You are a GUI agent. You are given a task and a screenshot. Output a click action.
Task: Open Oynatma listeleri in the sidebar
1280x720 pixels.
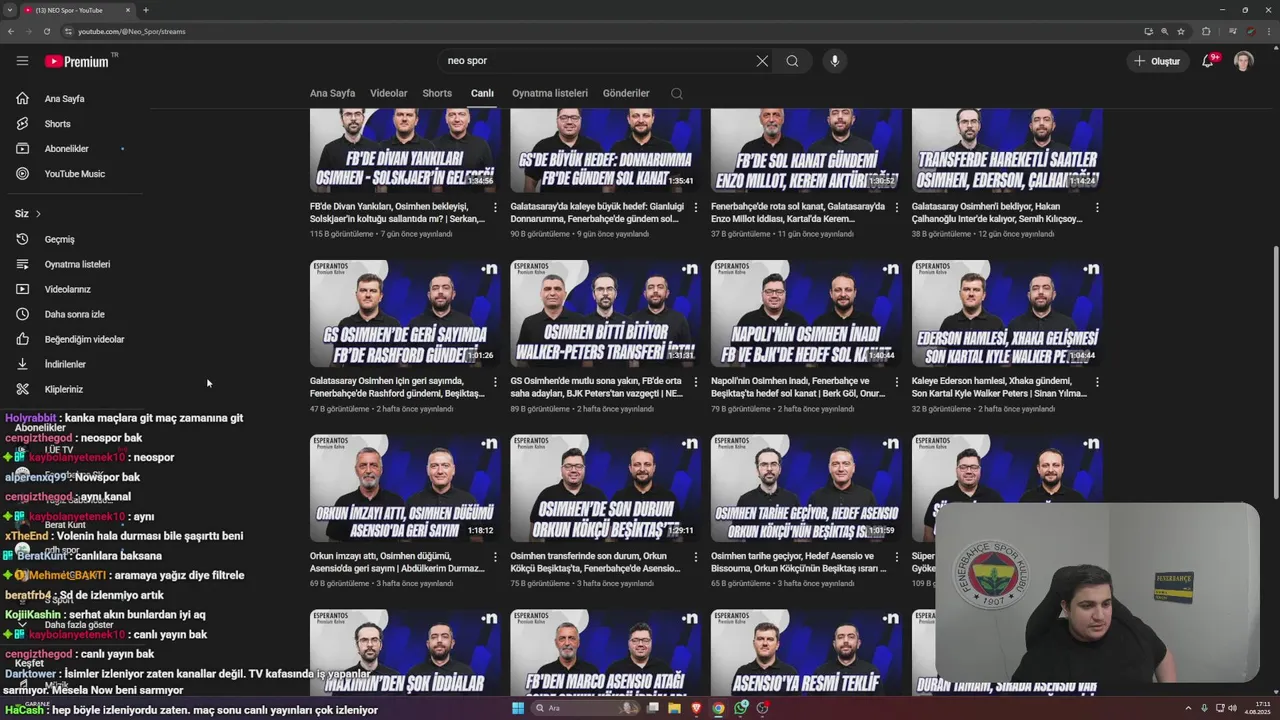tap(77, 264)
